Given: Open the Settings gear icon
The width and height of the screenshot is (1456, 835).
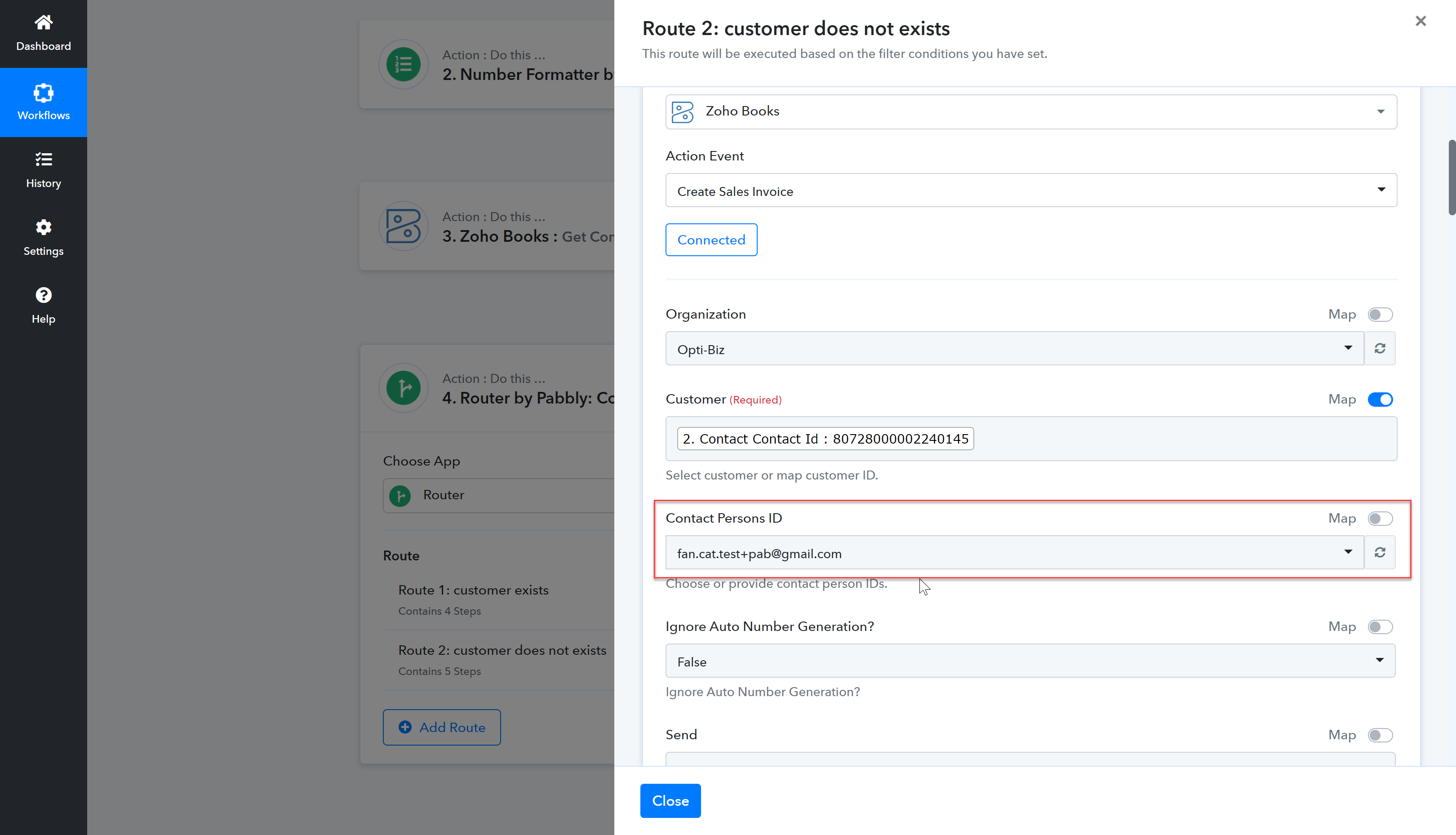Looking at the screenshot, I should [44, 227].
